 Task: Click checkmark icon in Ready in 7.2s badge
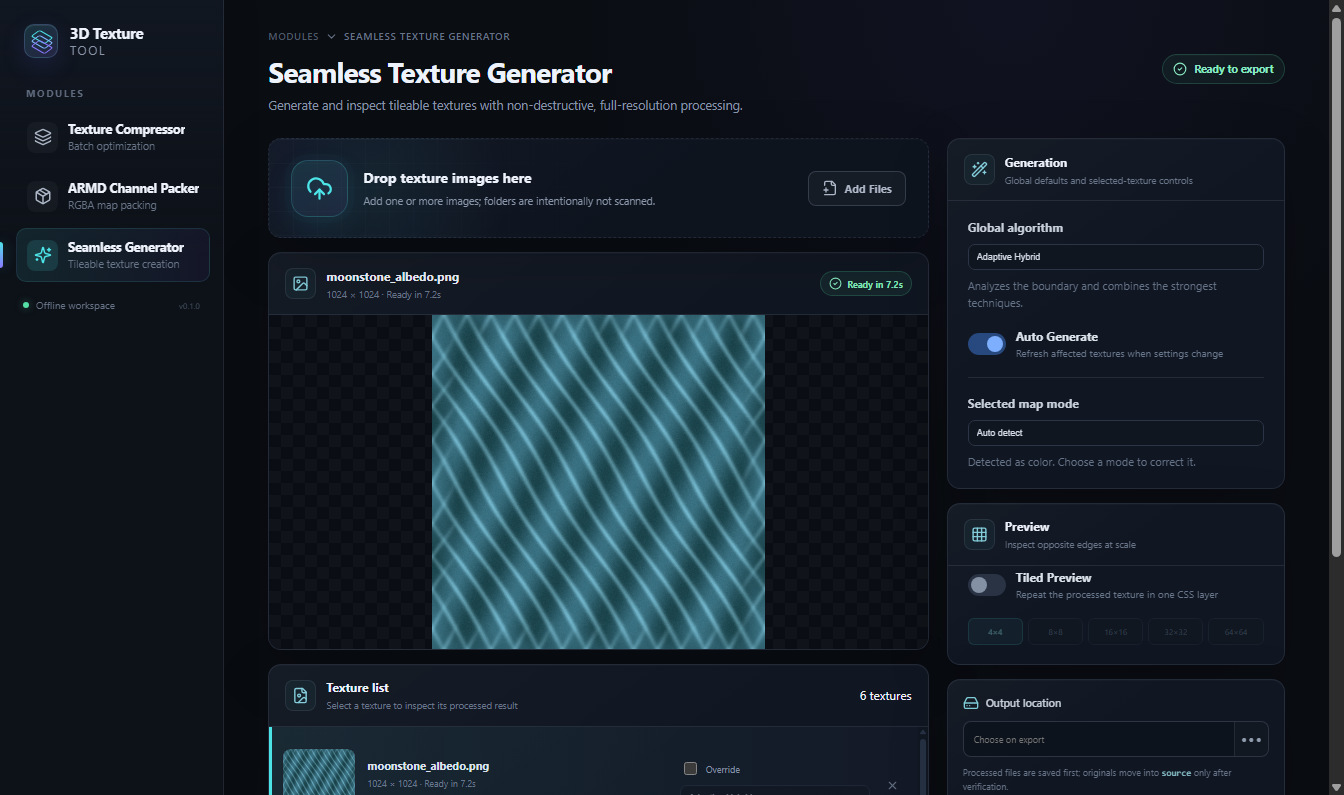836,285
